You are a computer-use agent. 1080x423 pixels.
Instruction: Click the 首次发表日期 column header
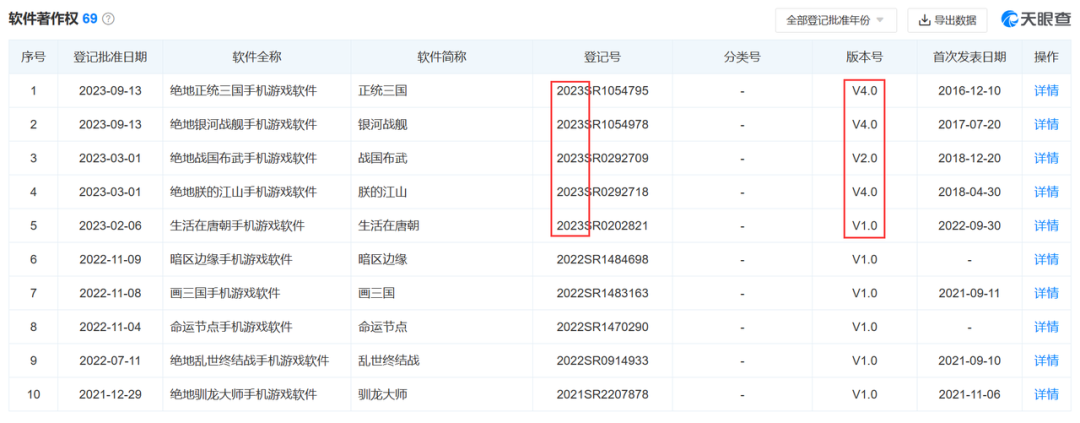point(969,57)
